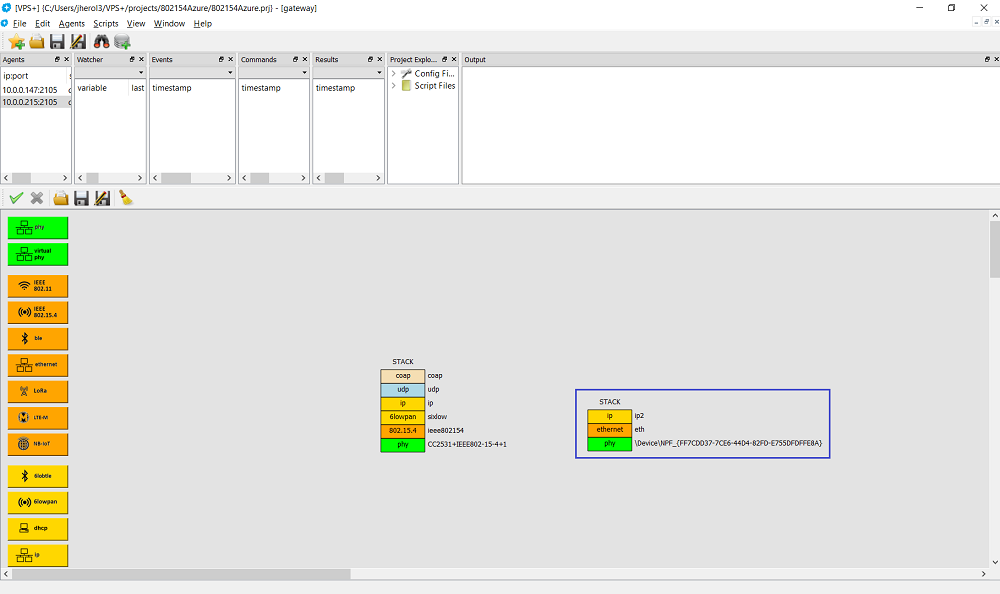Click the new project star icon

16,41
